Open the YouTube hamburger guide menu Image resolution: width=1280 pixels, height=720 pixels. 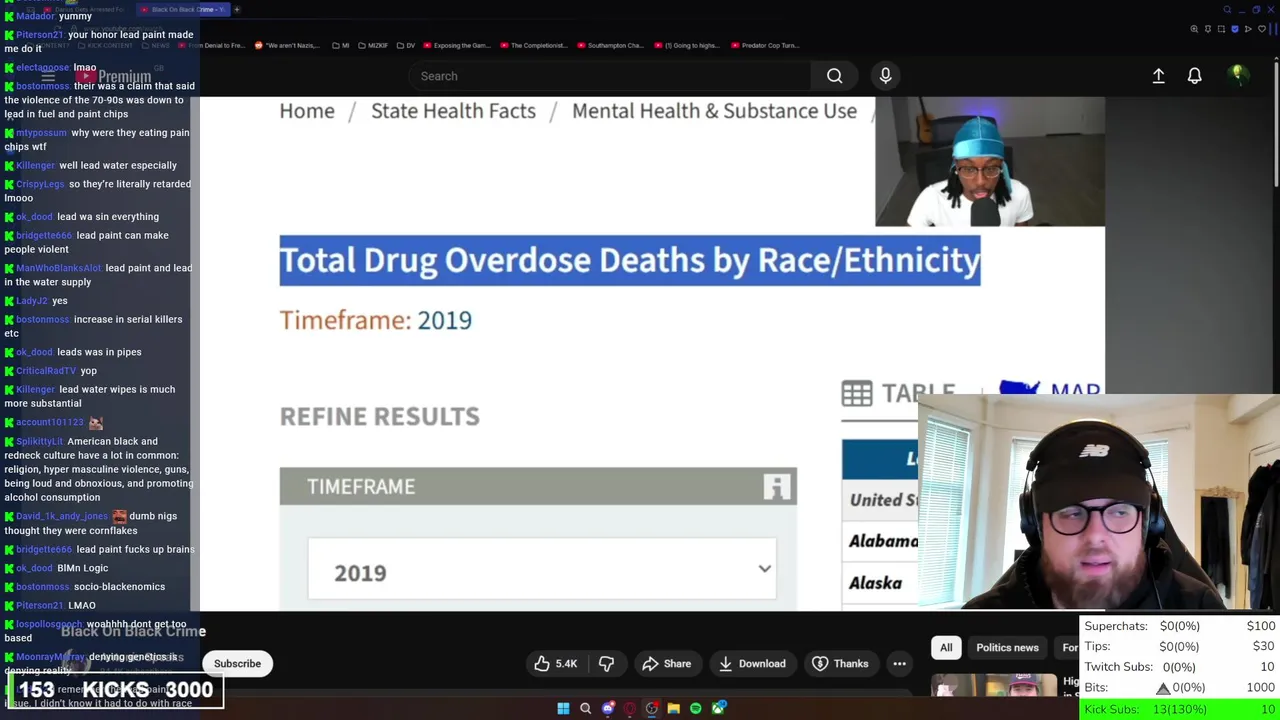[x=48, y=76]
